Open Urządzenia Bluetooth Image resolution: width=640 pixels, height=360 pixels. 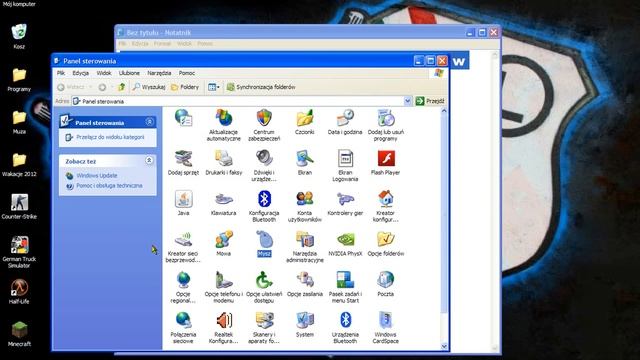coord(345,327)
